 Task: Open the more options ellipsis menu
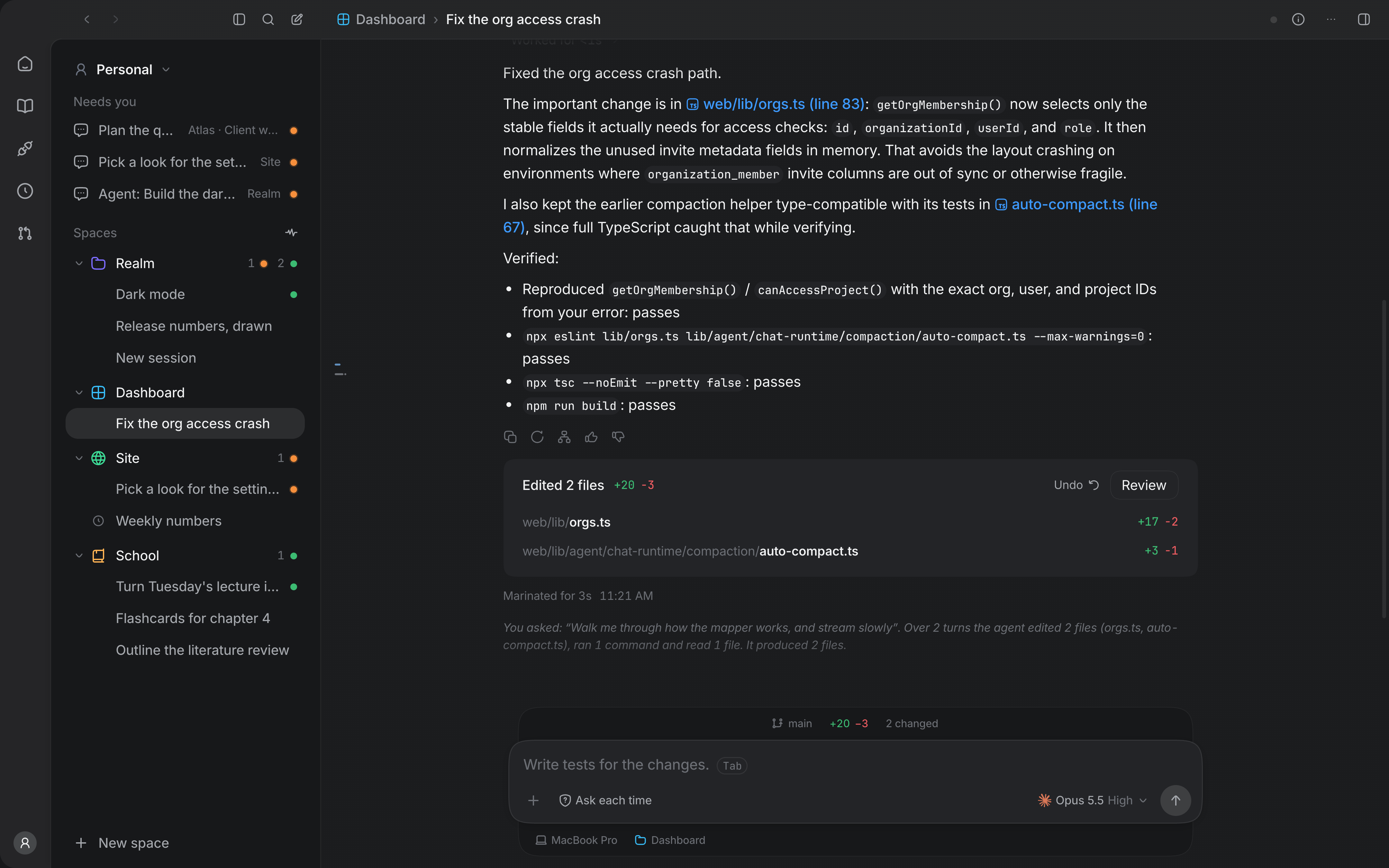1331,20
